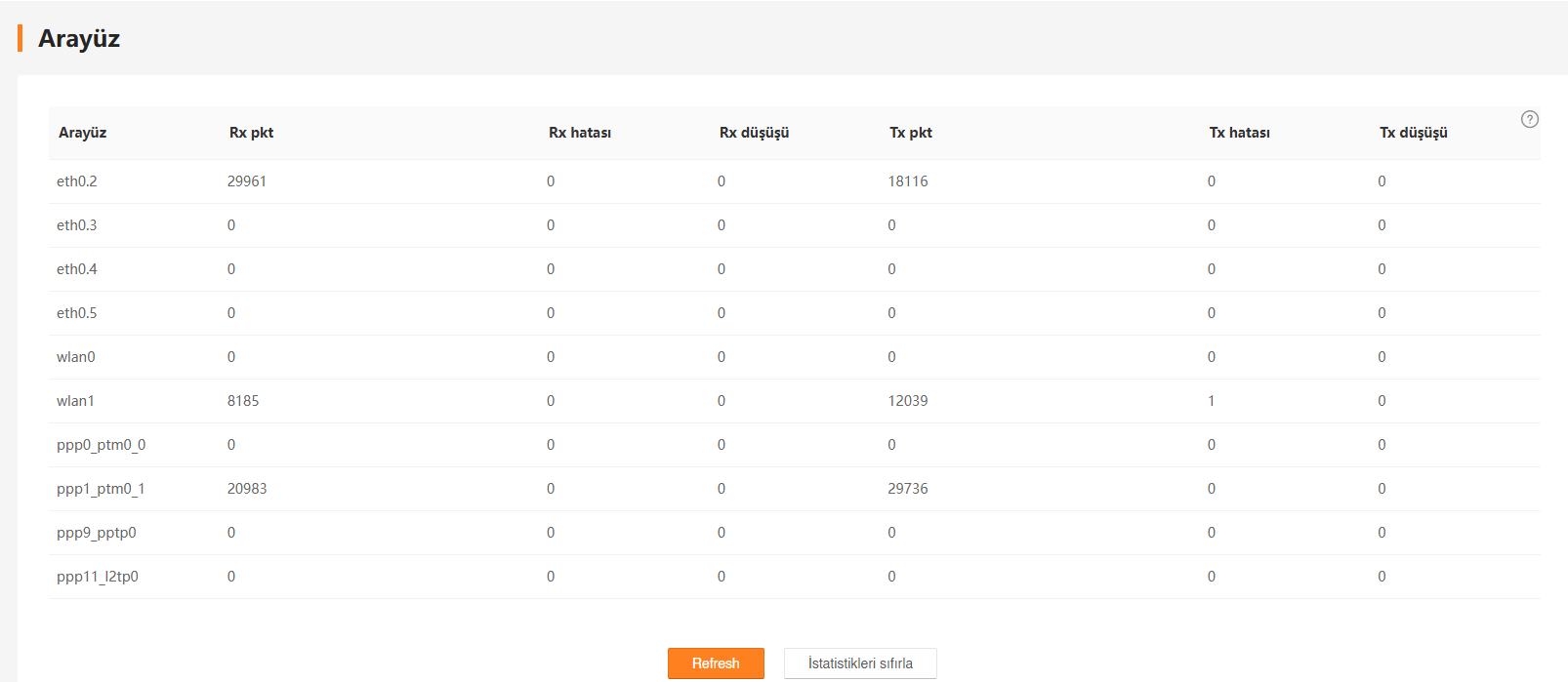
Task: Select the eth0.4 interface name
Action: pos(77,269)
